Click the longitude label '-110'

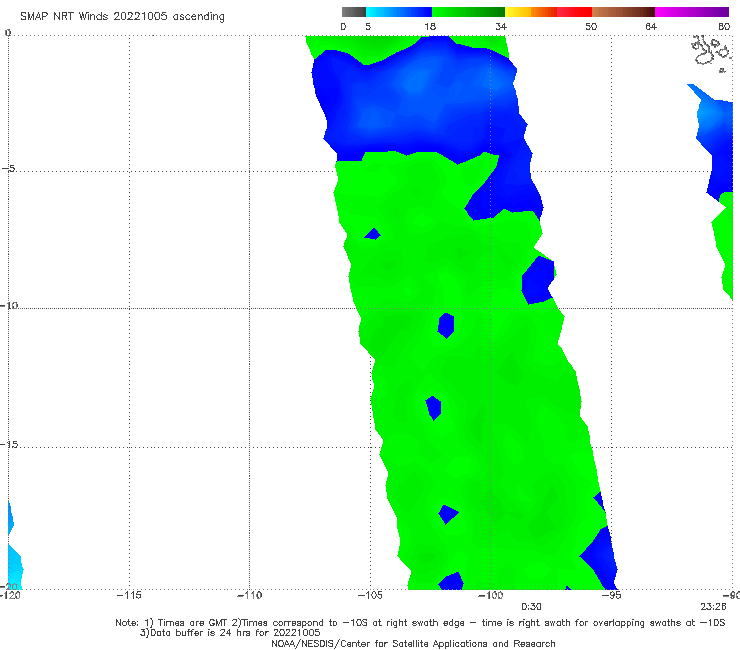(249, 595)
